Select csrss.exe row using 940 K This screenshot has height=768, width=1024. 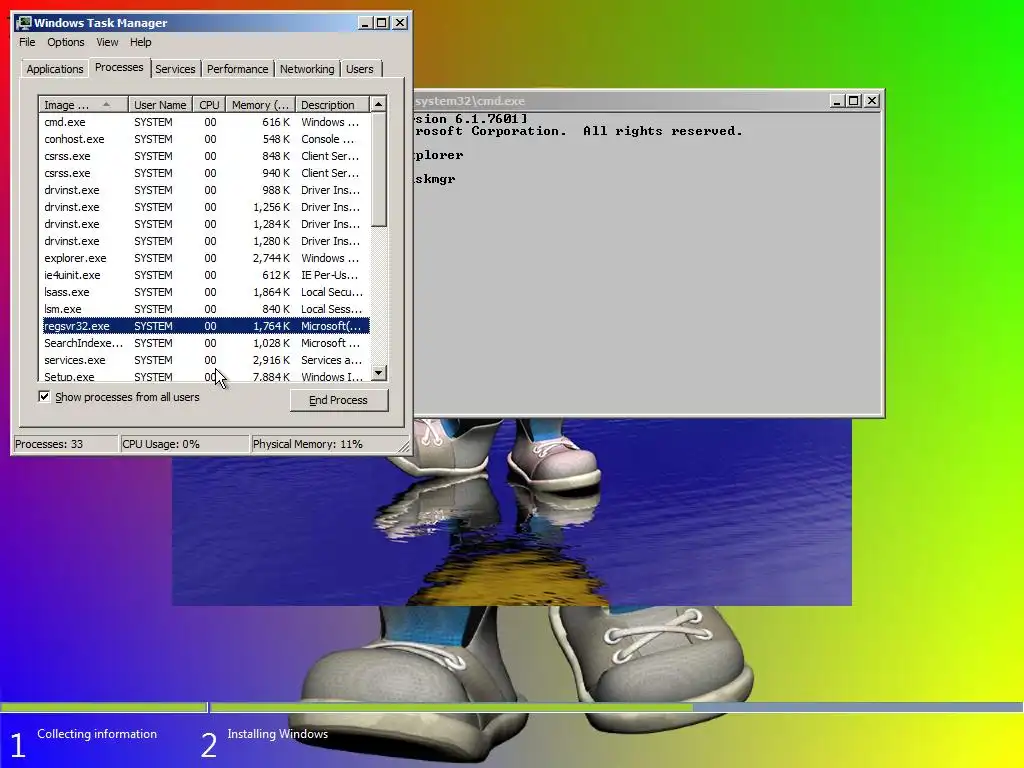[206, 173]
